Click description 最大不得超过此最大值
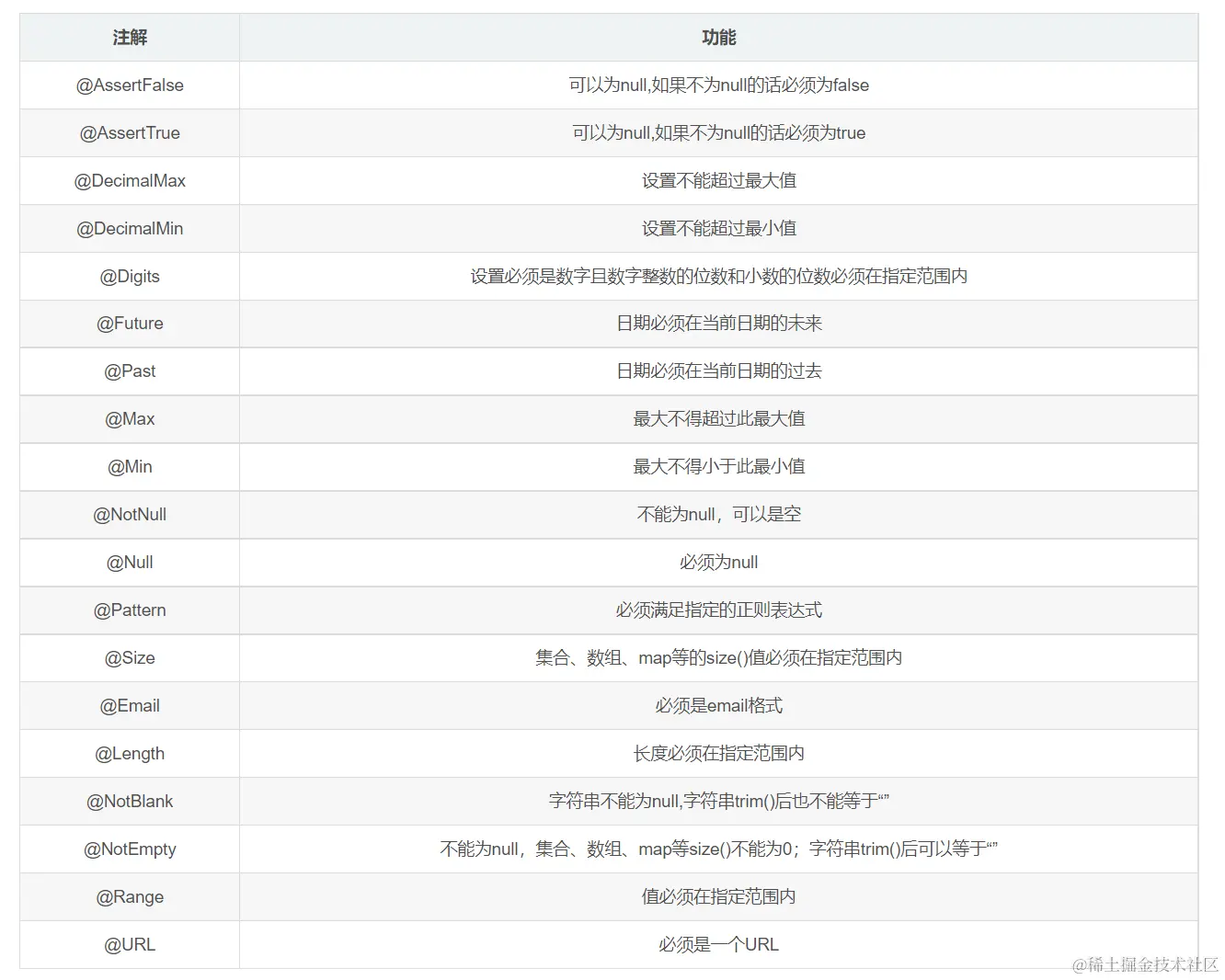 coord(718,419)
